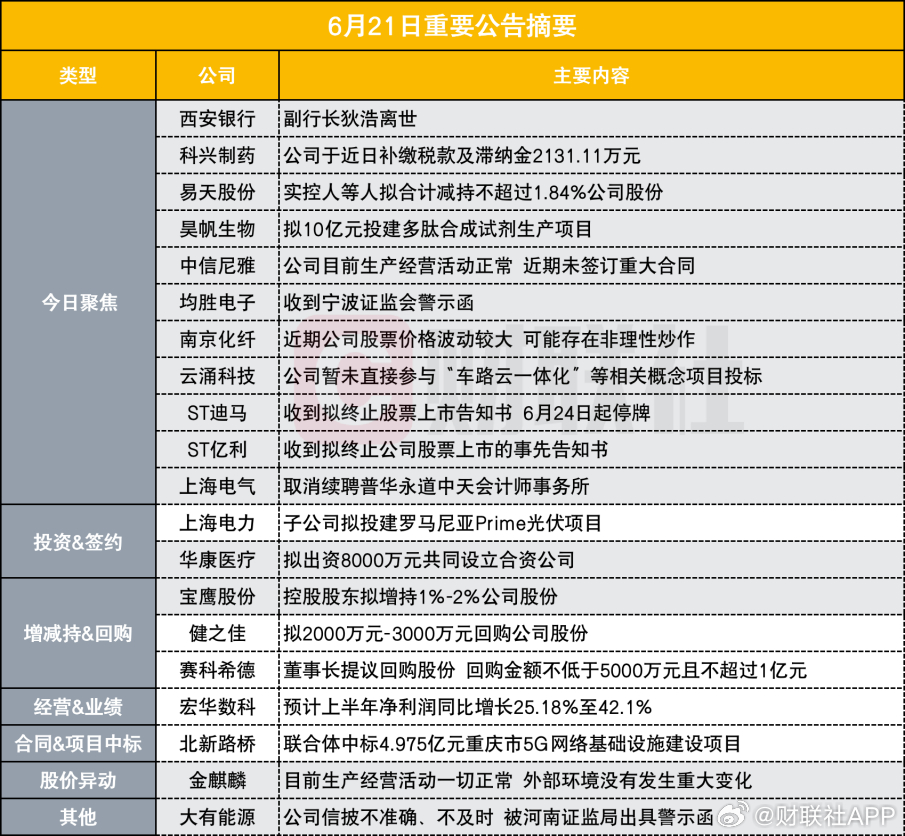Select company cell "健之佳"
Screen dimensions: 905x836
point(218,633)
